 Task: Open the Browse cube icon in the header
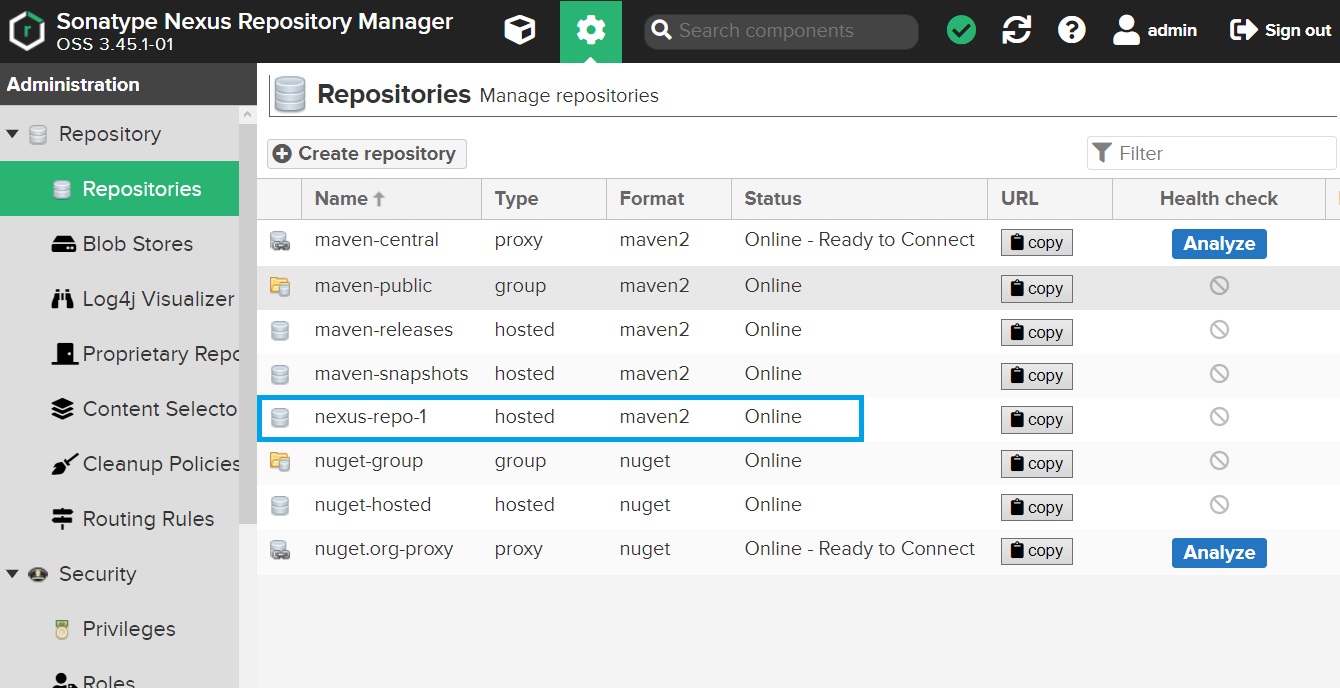(x=520, y=31)
